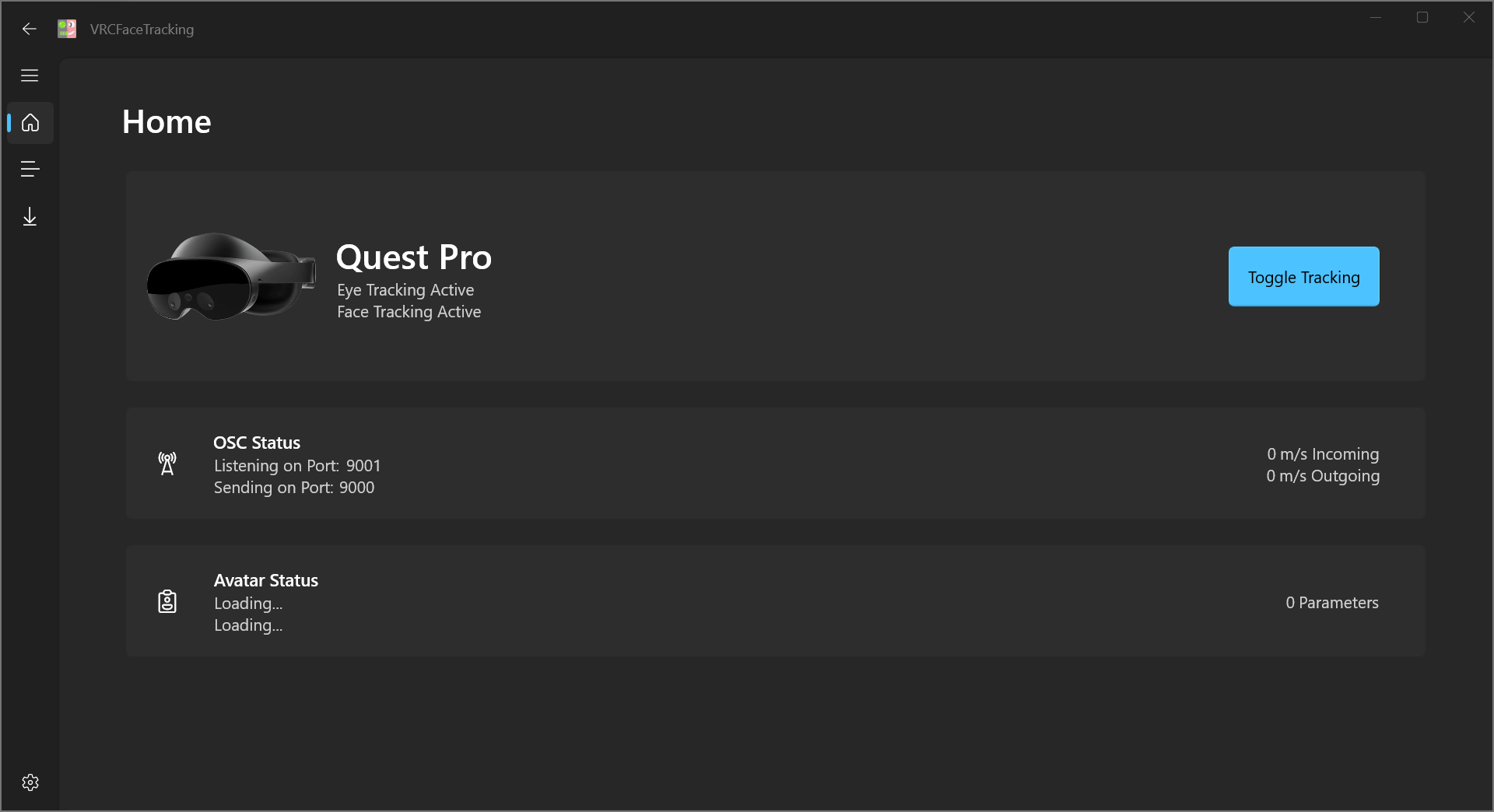Screen dimensions: 1494x812
Task: Click the Quest Pro headset image
Action: click(x=230, y=277)
